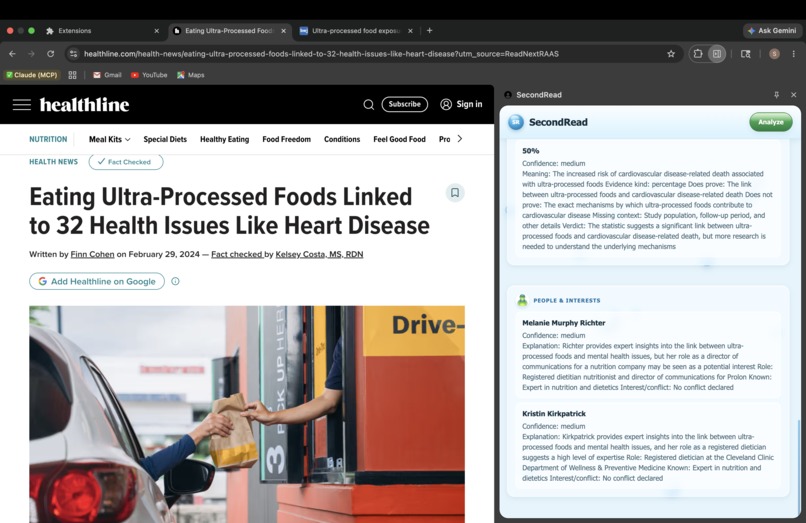This screenshot has width=806, height=523.
Task: Go forward using the browser forward arrow
Action: (31, 53)
